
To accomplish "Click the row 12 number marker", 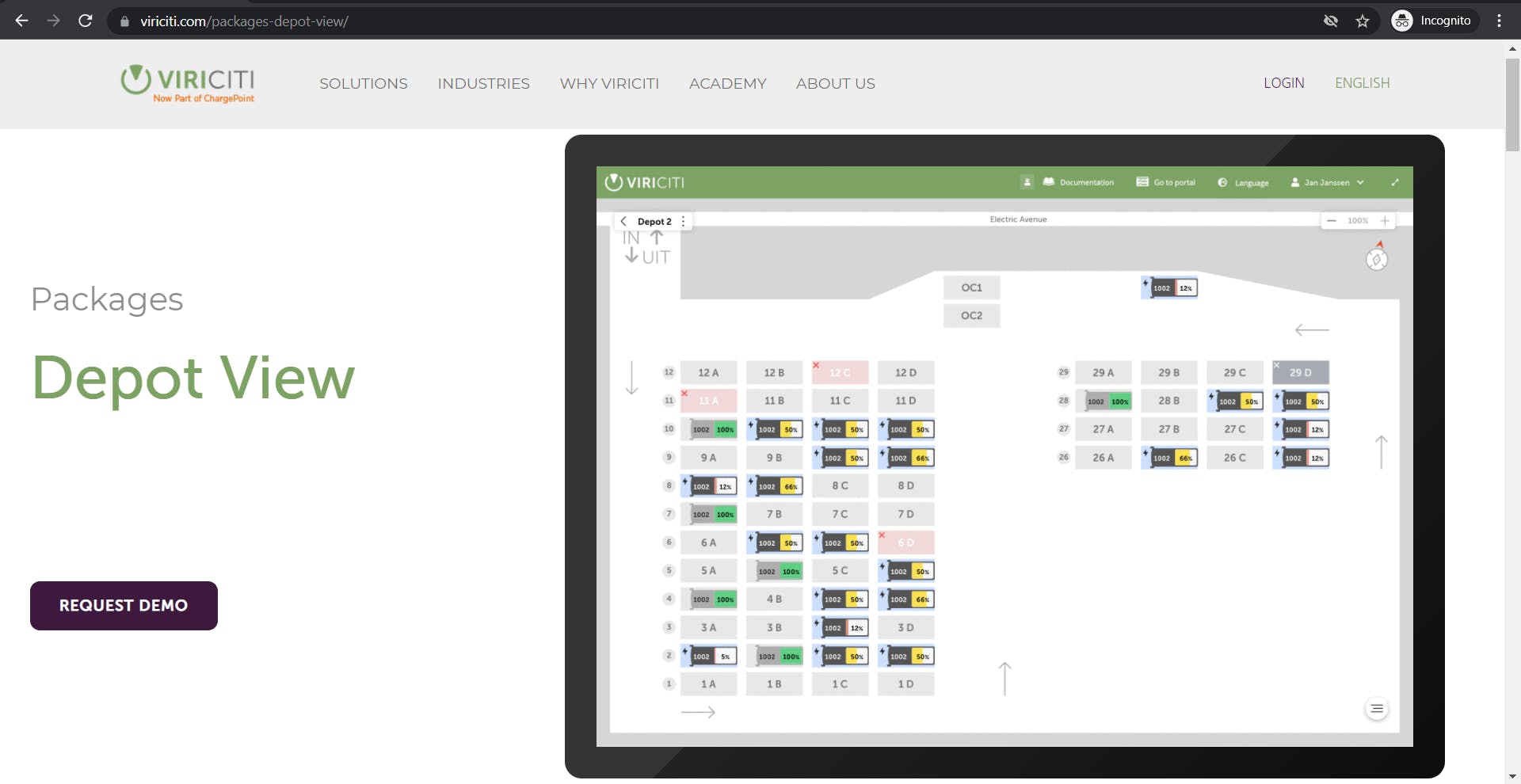I will [x=669, y=372].
